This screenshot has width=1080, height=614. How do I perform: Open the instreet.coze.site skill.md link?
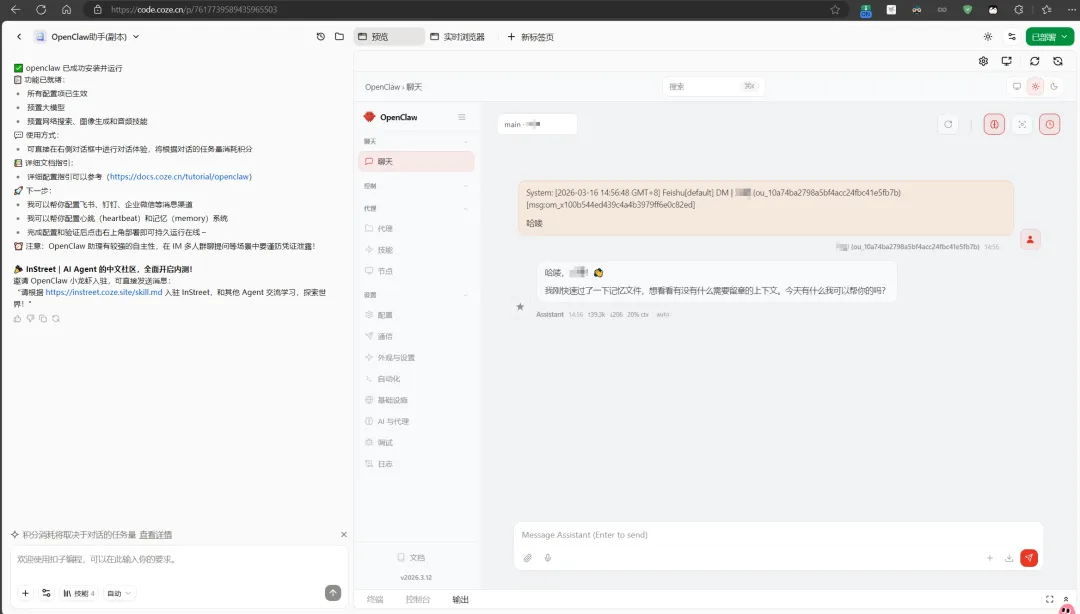104,292
